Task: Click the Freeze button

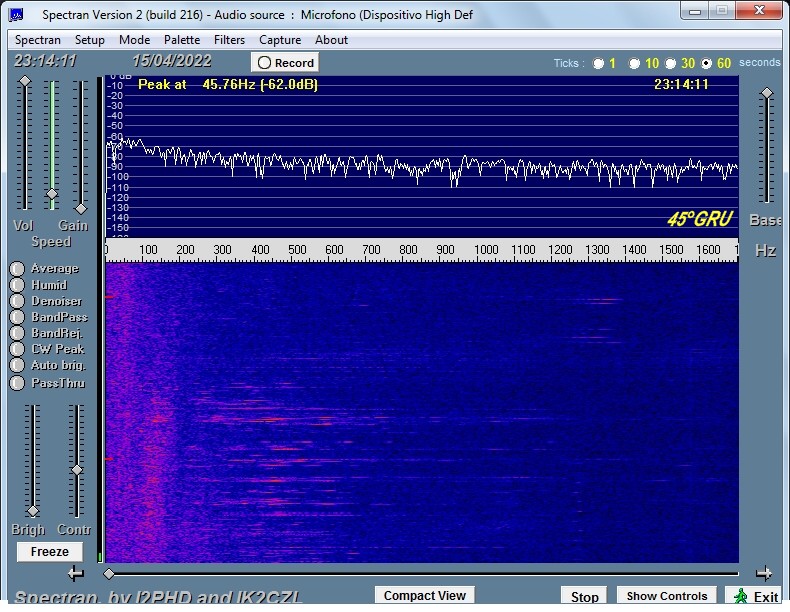Action: [49, 552]
